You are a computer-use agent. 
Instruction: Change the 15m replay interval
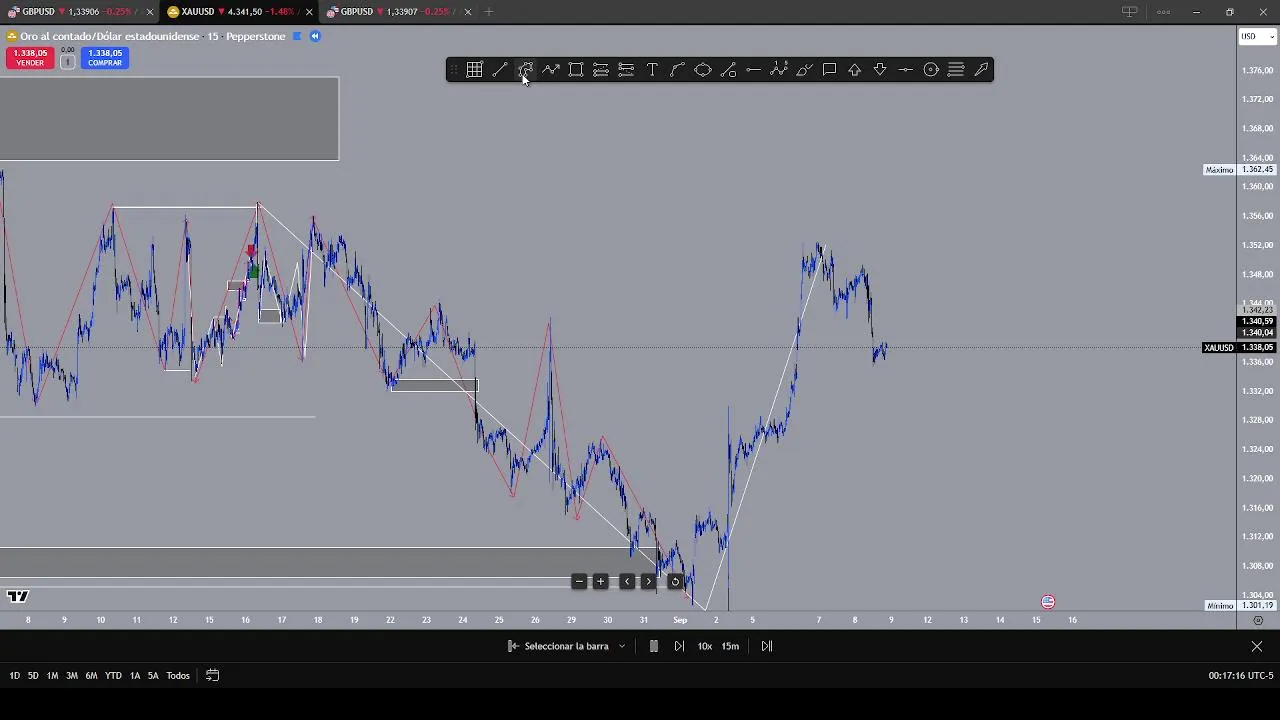[731, 646]
